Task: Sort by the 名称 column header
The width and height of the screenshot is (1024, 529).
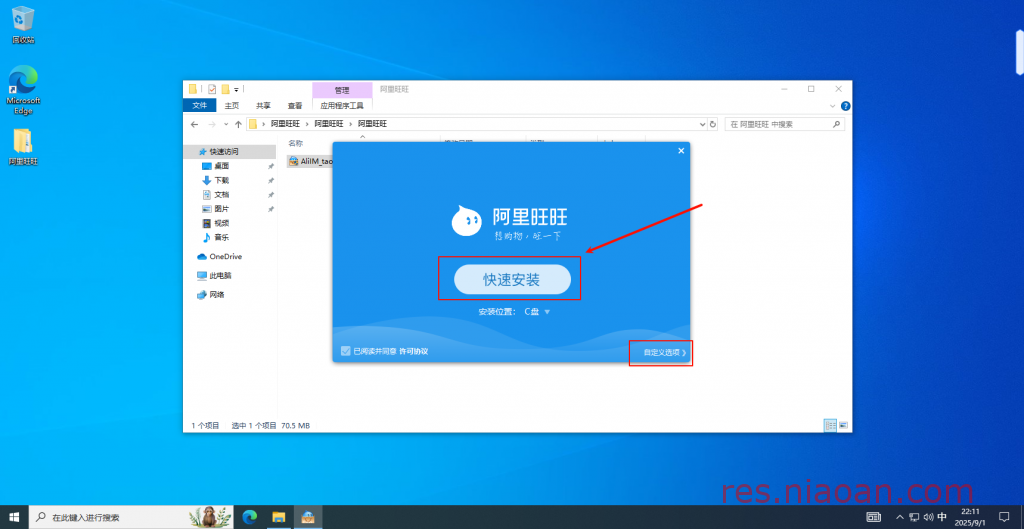Action: pyautogui.click(x=296, y=142)
